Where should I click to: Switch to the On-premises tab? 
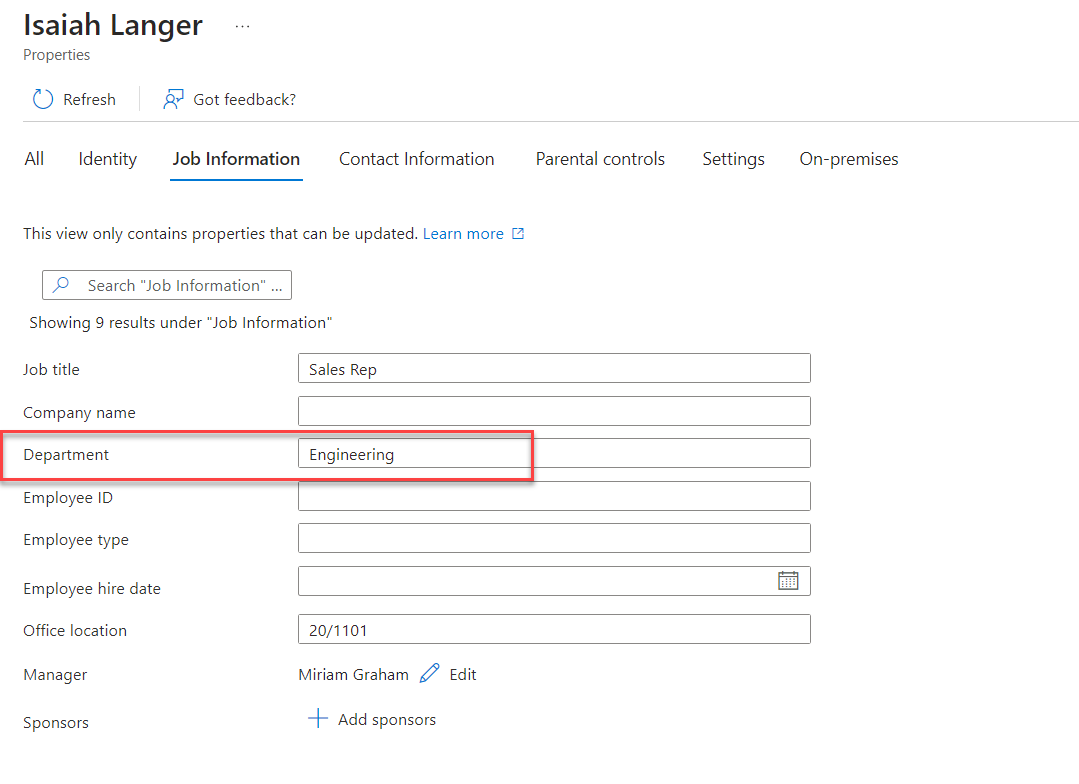tap(848, 159)
